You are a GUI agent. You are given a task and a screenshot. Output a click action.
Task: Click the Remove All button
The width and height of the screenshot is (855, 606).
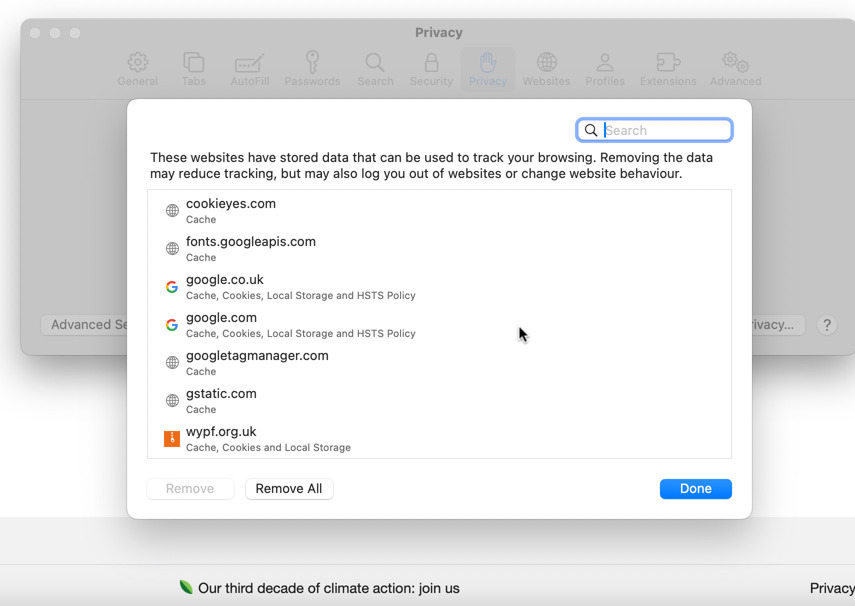click(x=289, y=489)
